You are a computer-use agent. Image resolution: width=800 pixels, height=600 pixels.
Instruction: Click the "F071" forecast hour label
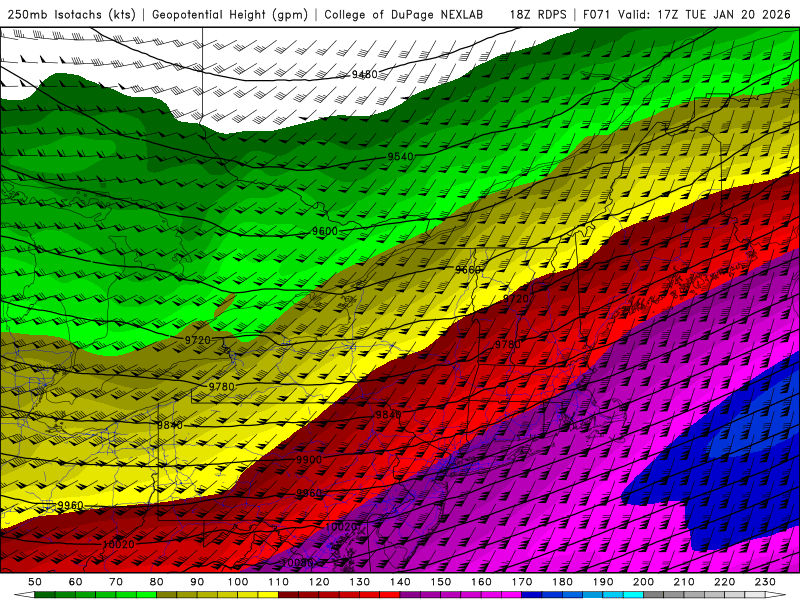(x=597, y=14)
